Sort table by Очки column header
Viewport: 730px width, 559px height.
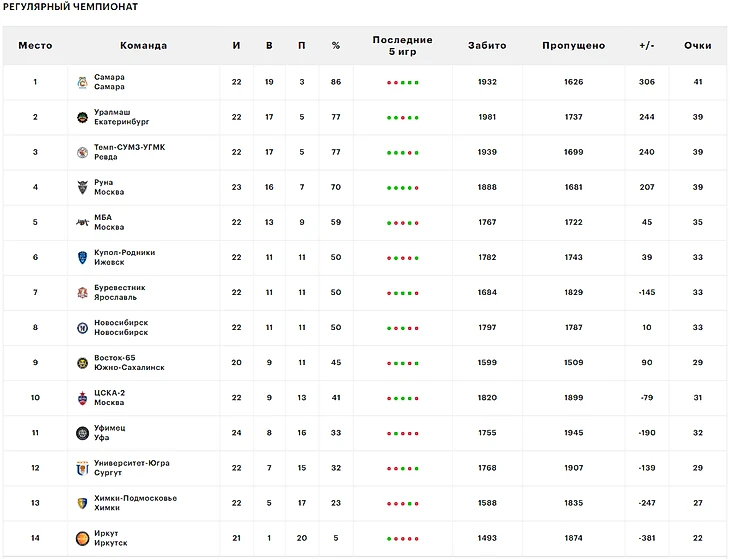coord(697,46)
